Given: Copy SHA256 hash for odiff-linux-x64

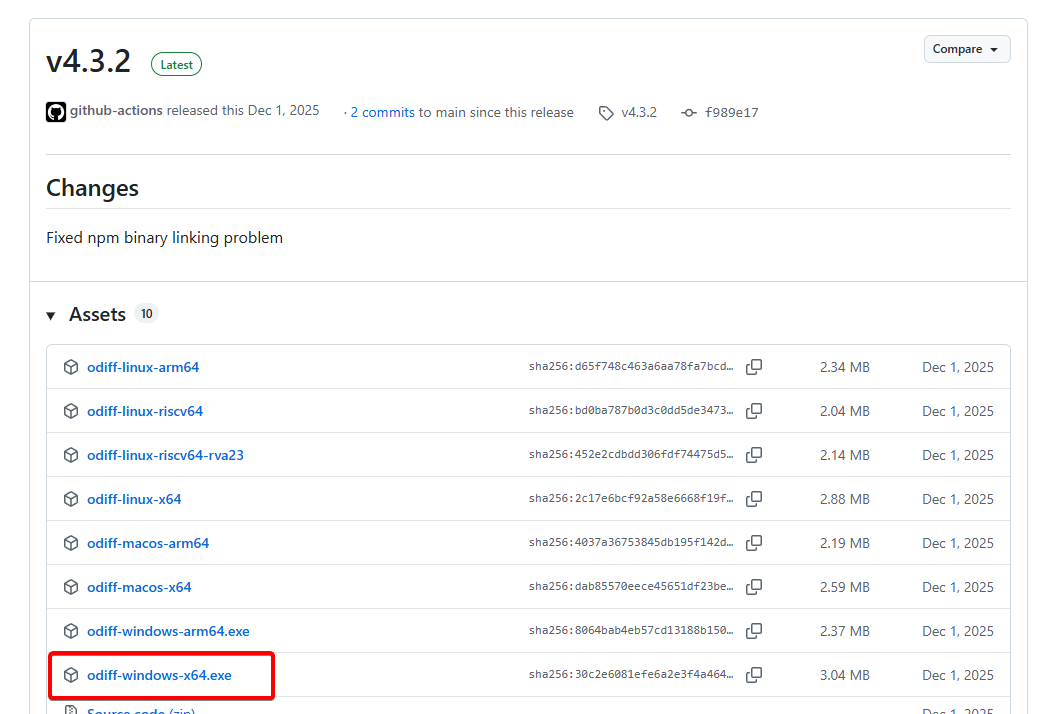Looking at the screenshot, I should (x=754, y=499).
